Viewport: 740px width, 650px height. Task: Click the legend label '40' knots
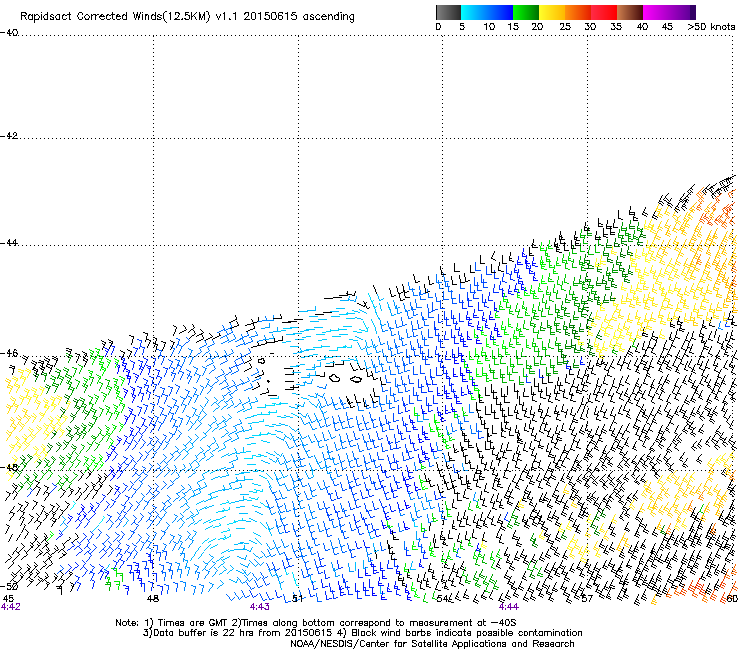(642, 27)
